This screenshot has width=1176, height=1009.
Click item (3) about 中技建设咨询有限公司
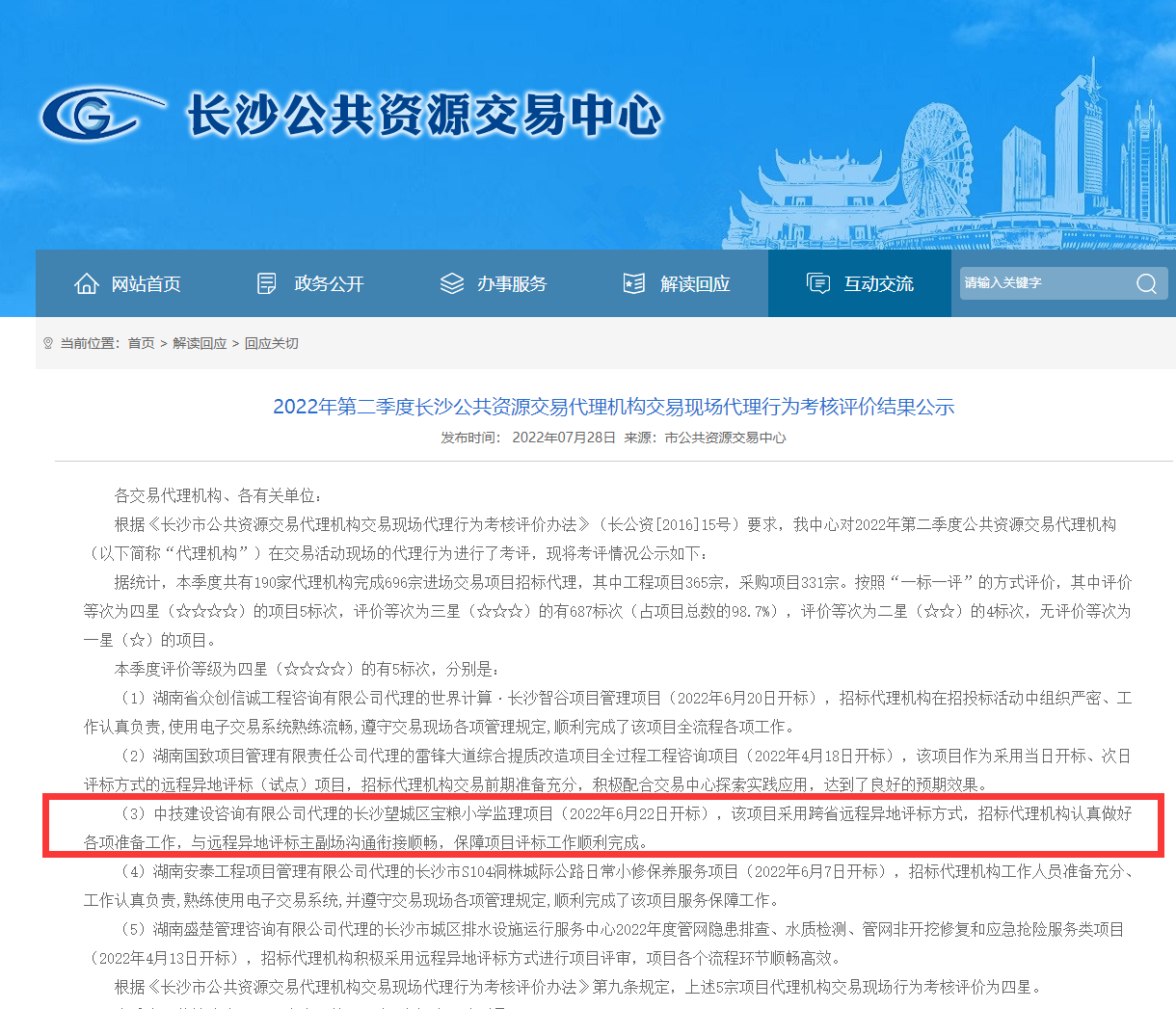[607, 828]
